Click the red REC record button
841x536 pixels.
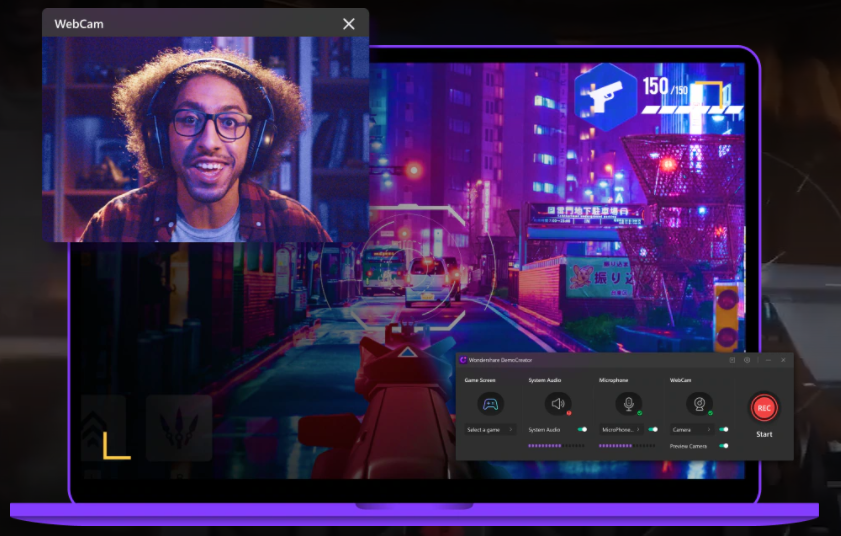tap(764, 408)
